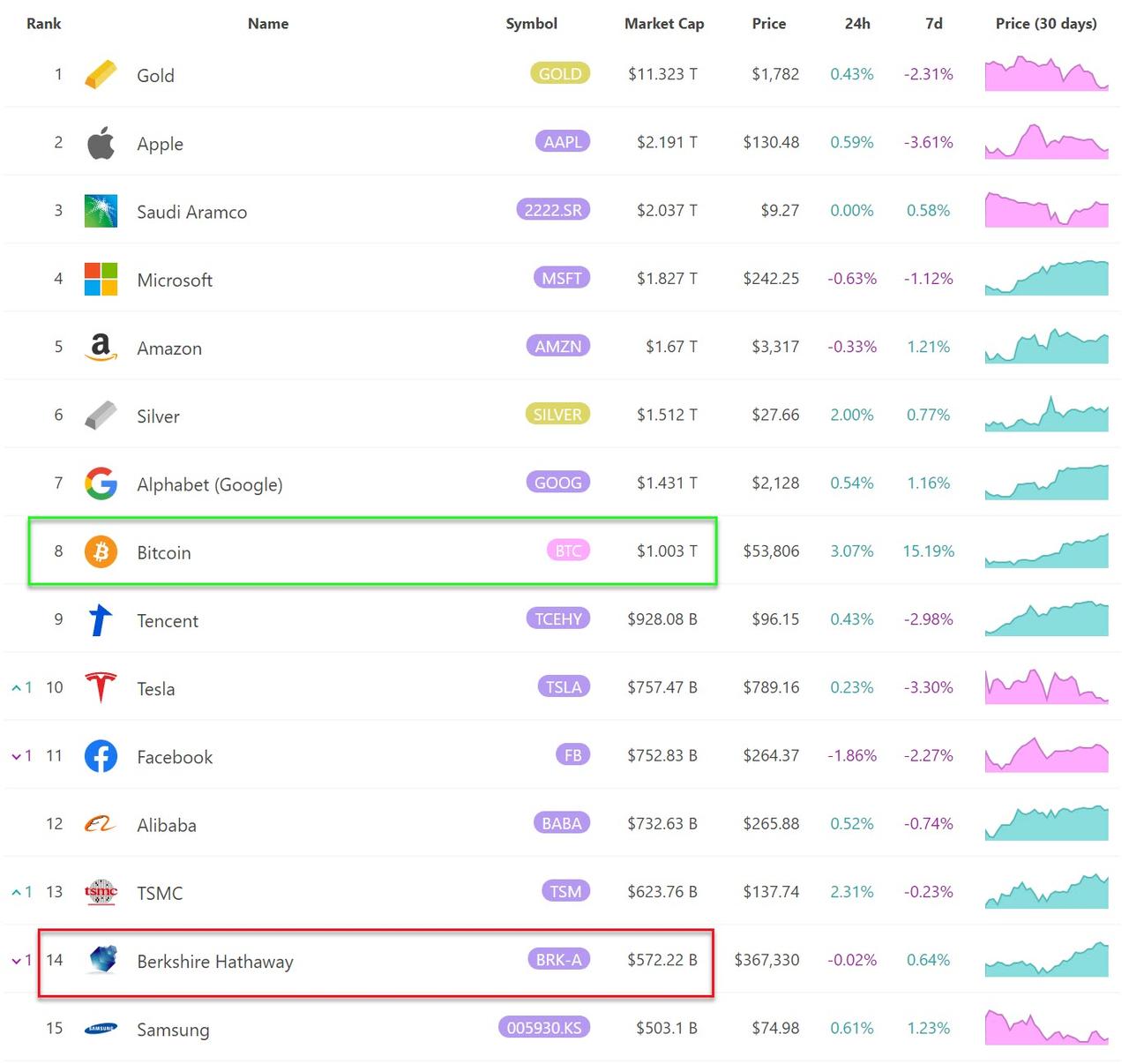
Task: Click the yellow GOLD symbol badge
Action: coord(559,74)
